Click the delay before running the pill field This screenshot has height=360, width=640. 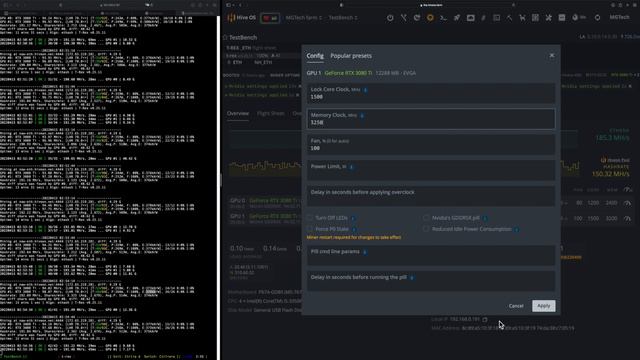(431, 281)
